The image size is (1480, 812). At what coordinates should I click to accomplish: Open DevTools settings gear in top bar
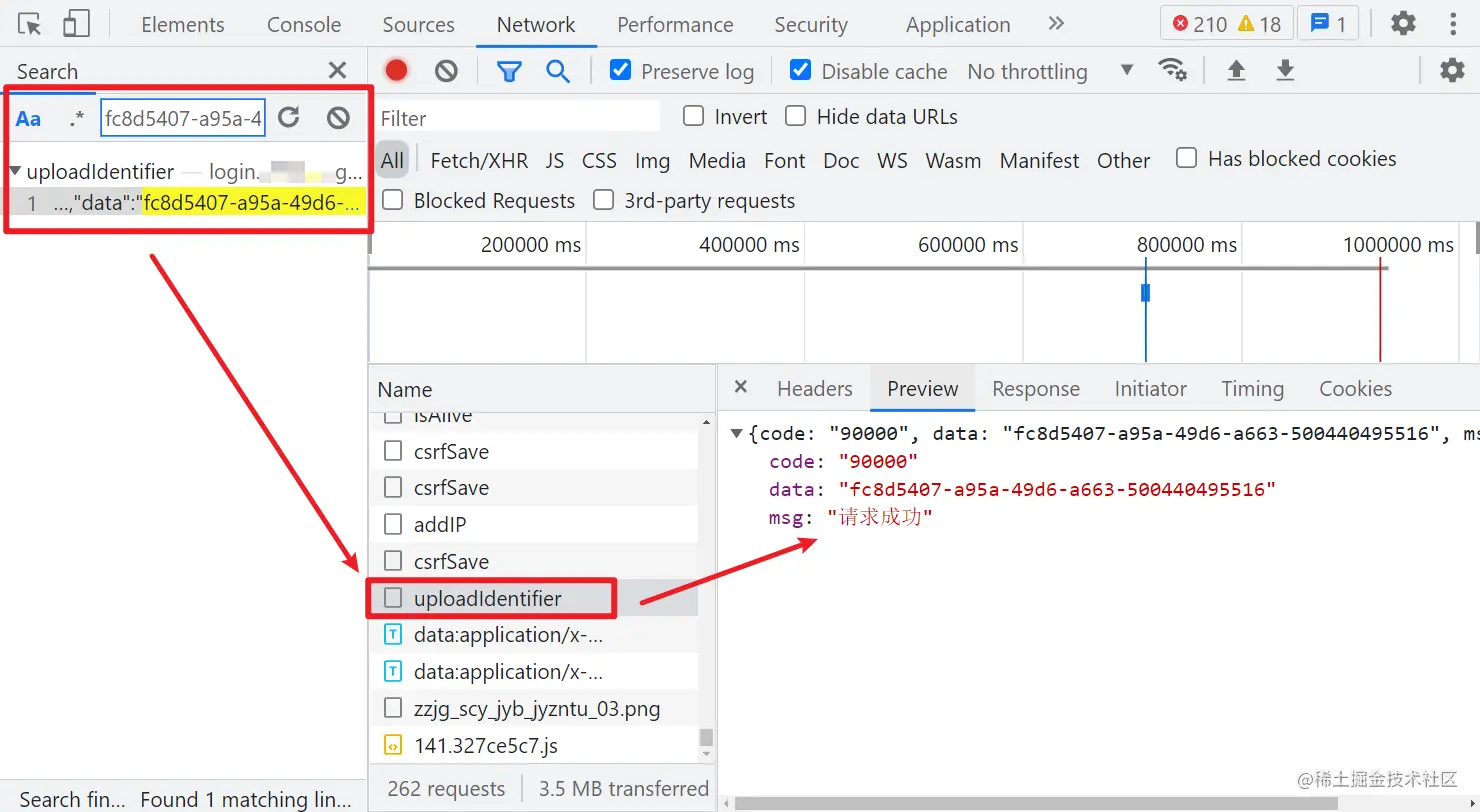click(1404, 23)
